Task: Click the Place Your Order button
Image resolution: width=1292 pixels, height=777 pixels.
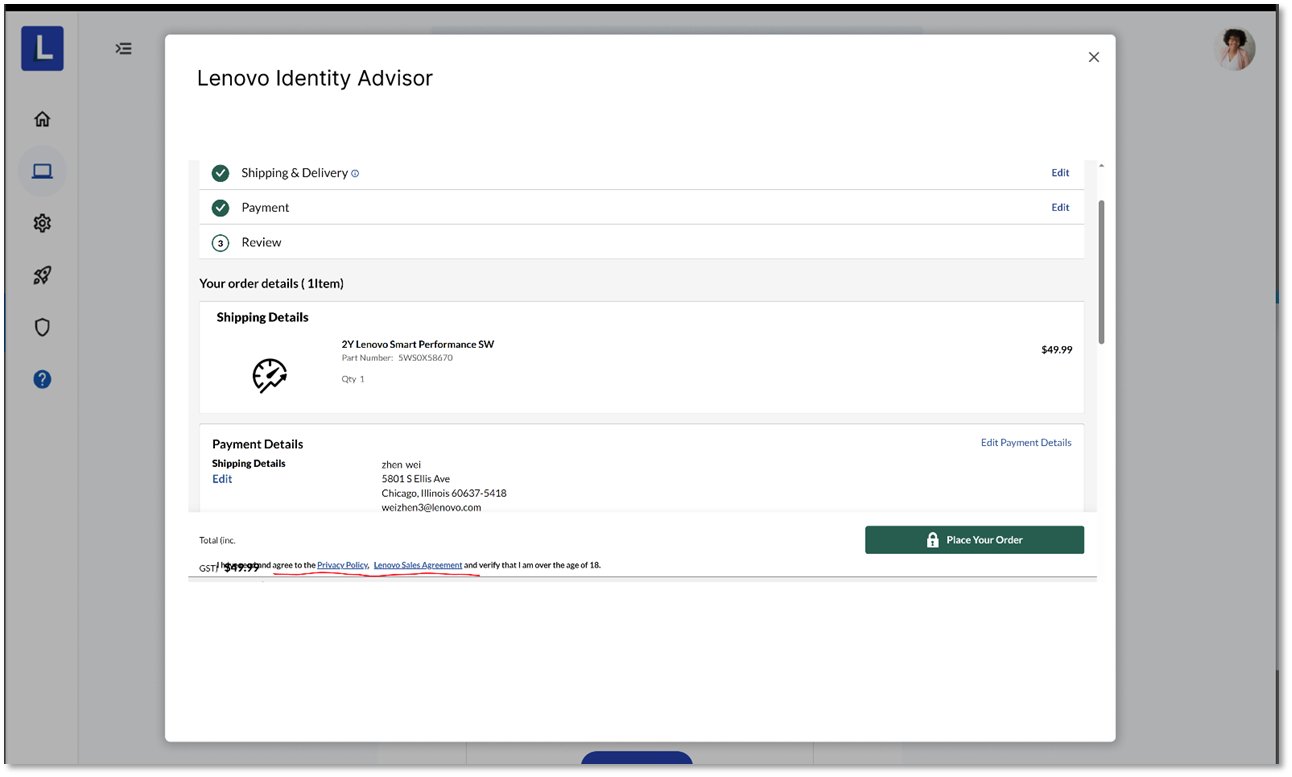Action: (974, 540)
